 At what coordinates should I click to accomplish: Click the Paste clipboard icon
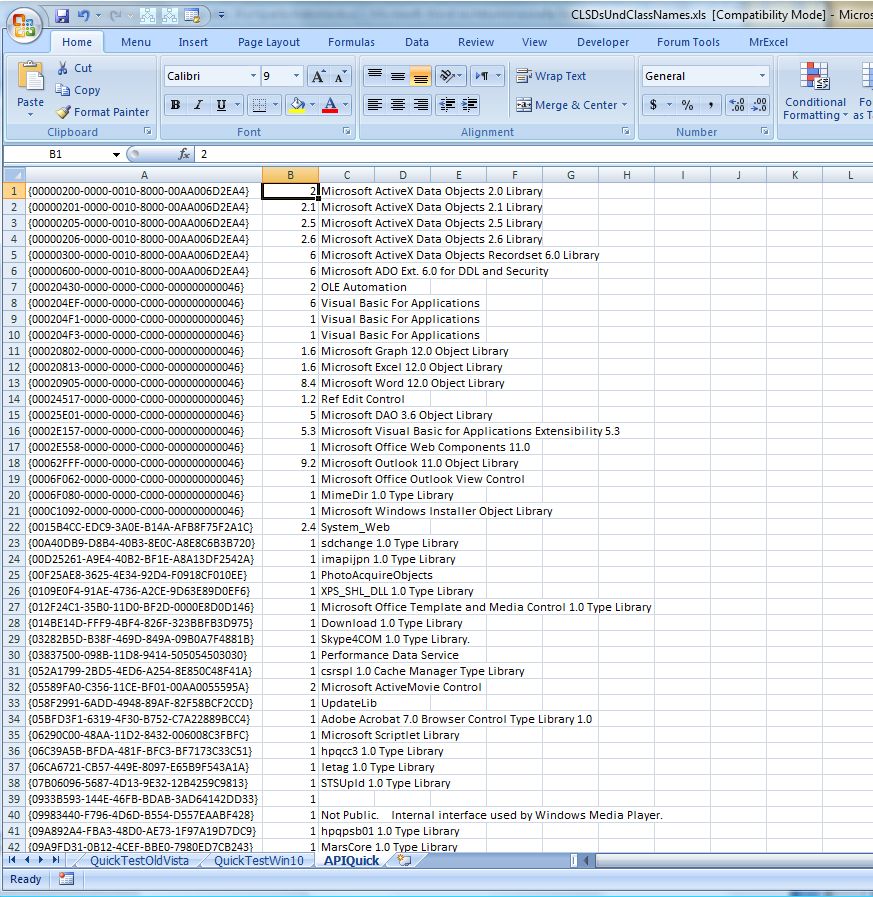coord(30,76)
